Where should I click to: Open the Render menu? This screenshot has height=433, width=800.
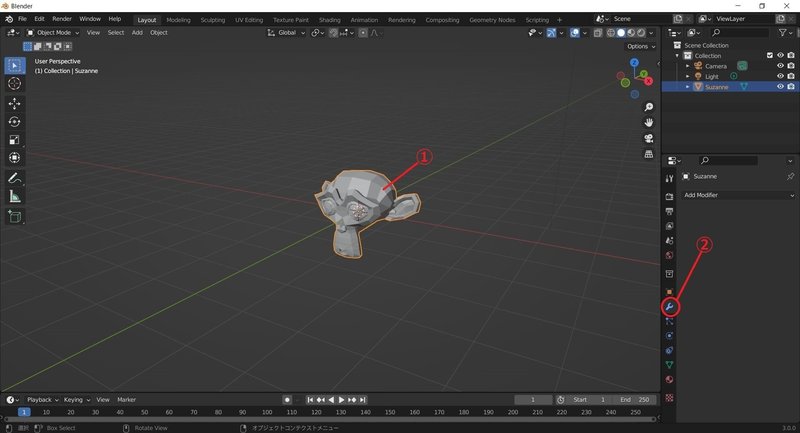(x=62, y=19)
